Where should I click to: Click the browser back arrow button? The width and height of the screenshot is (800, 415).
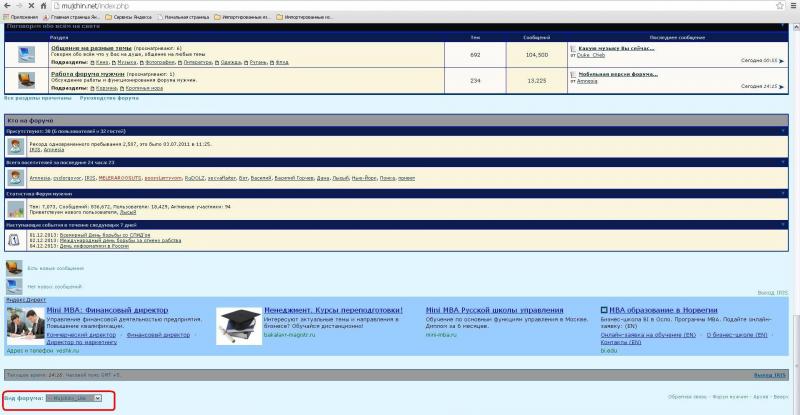coord(7,6)
